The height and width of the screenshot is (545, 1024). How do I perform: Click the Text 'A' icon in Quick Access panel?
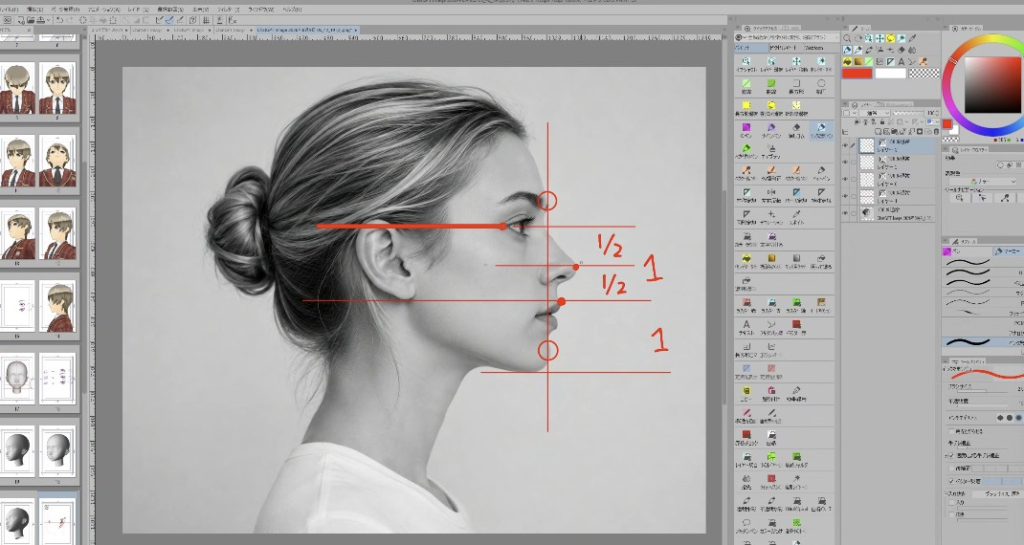746,325
